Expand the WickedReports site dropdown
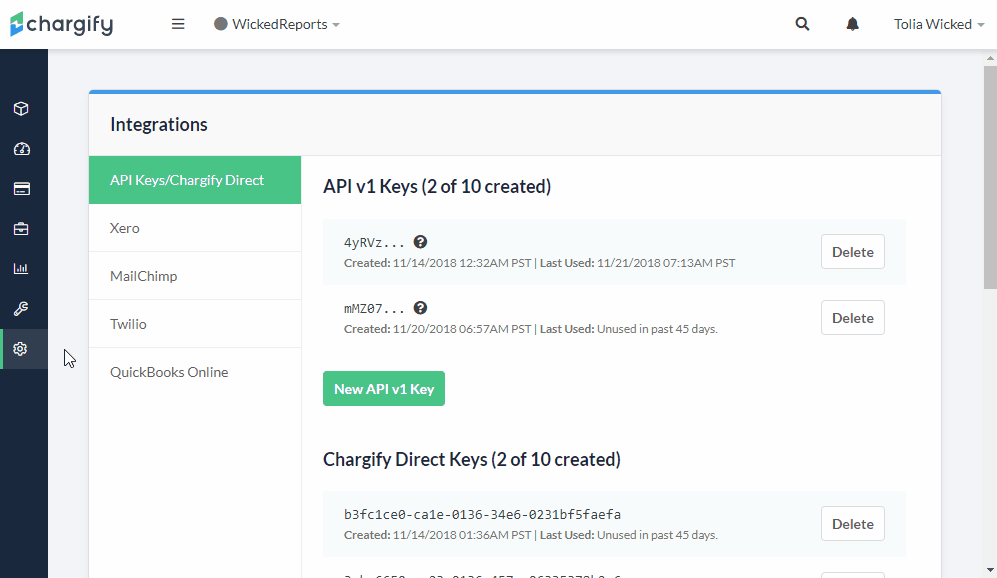This screenshot has width=997, height=578. [277, 24]
